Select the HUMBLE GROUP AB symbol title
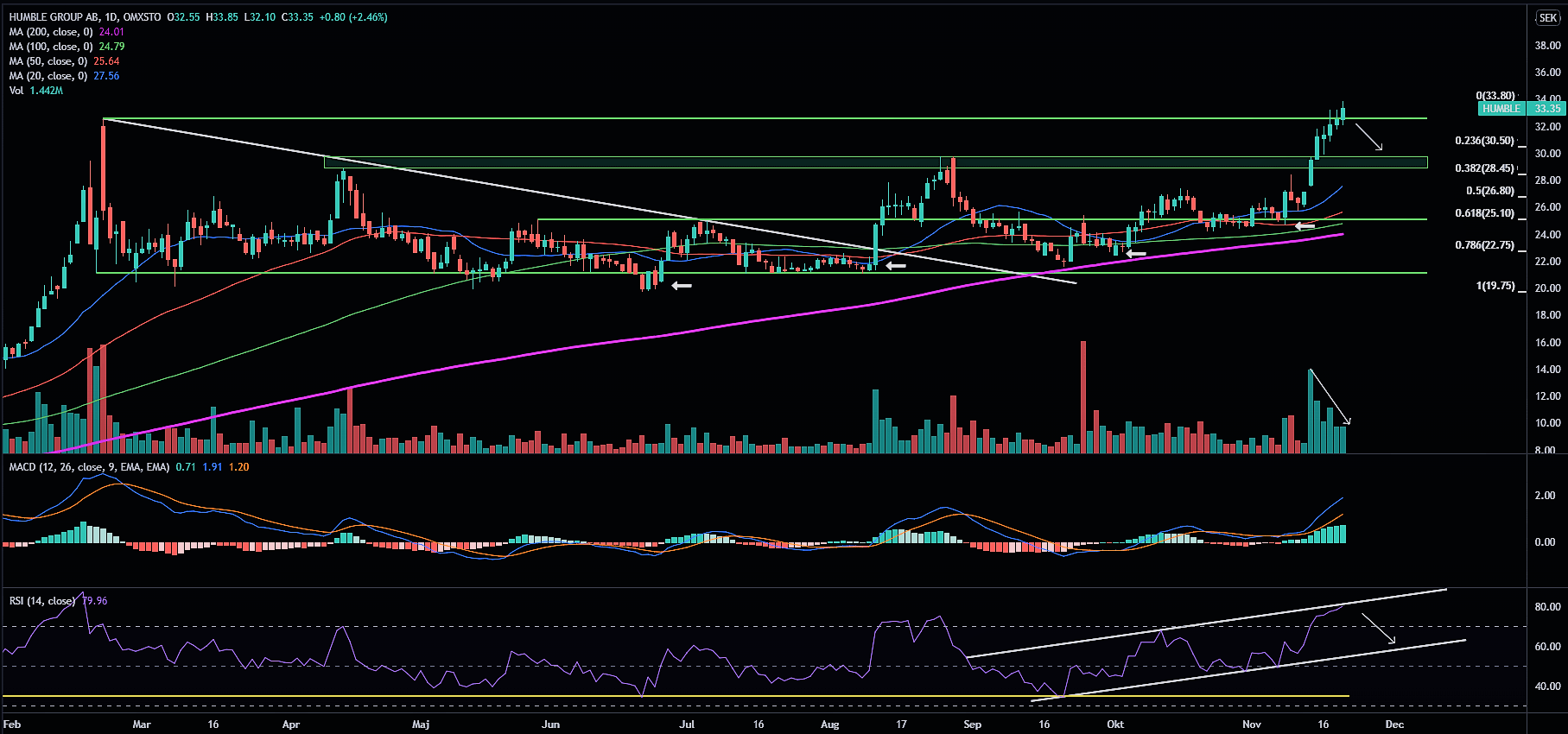 [85, 17]
